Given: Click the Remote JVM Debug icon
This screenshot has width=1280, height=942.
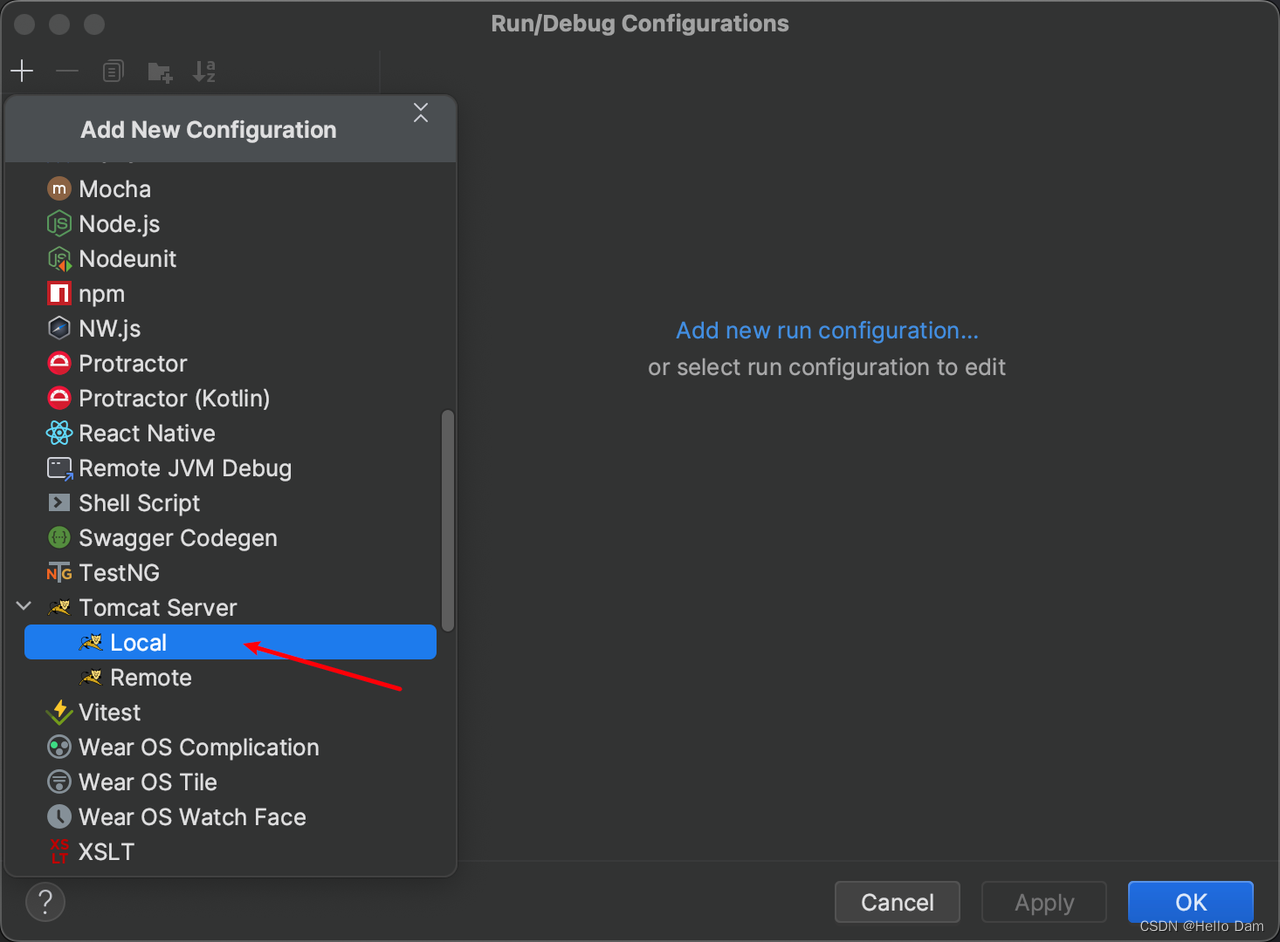Looking at the screenshot, I should [60, 468].
